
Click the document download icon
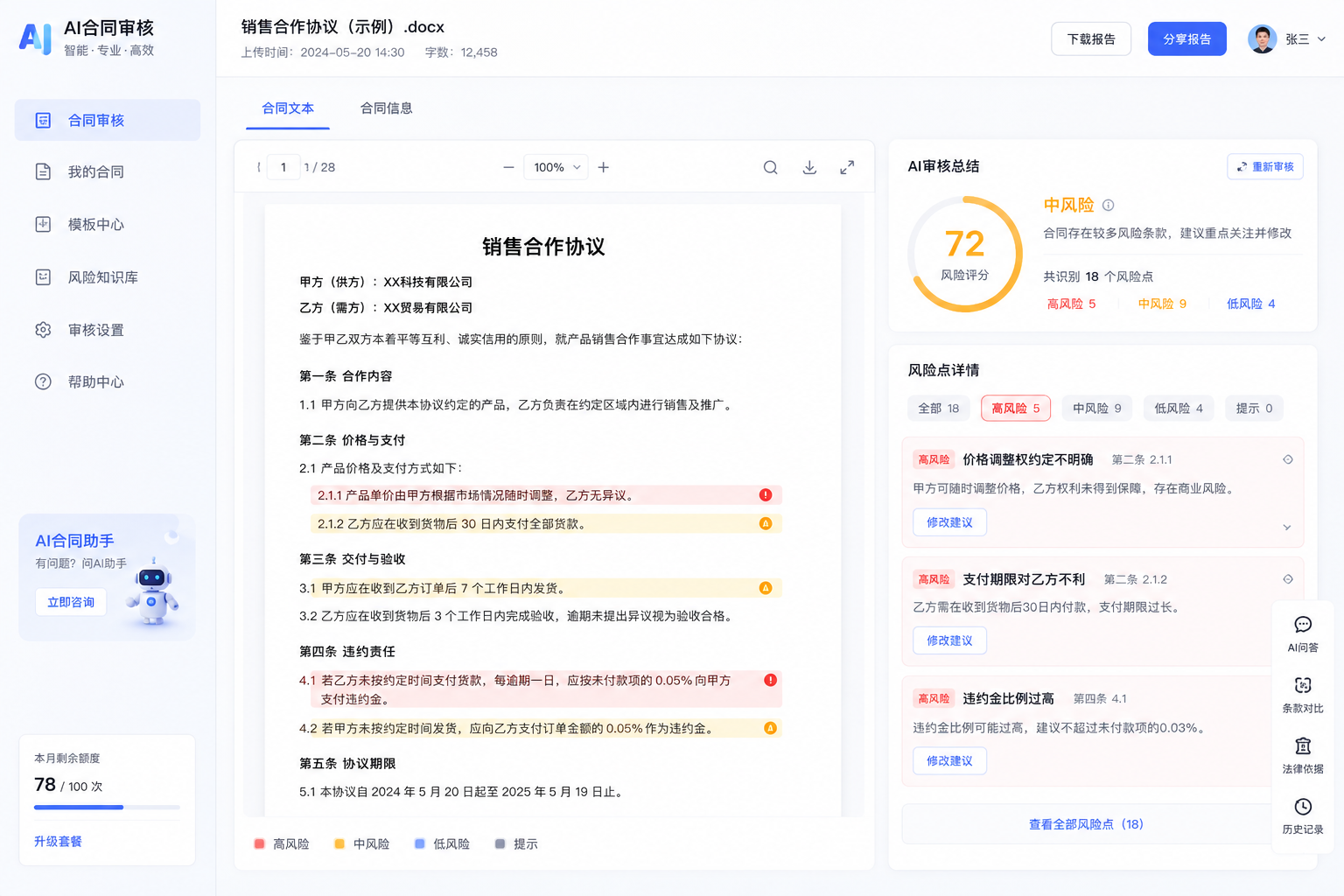809,167
